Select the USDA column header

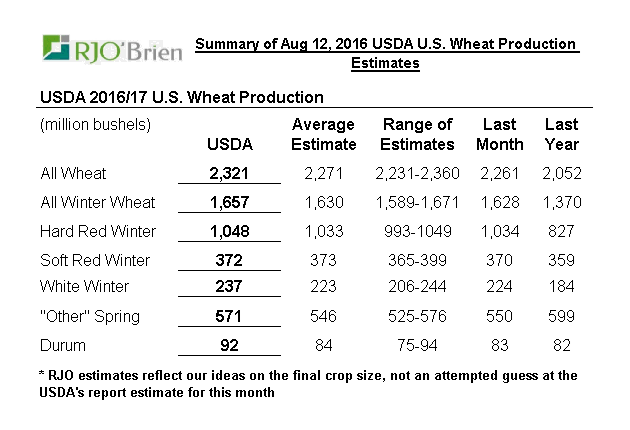tap(229, 144)
